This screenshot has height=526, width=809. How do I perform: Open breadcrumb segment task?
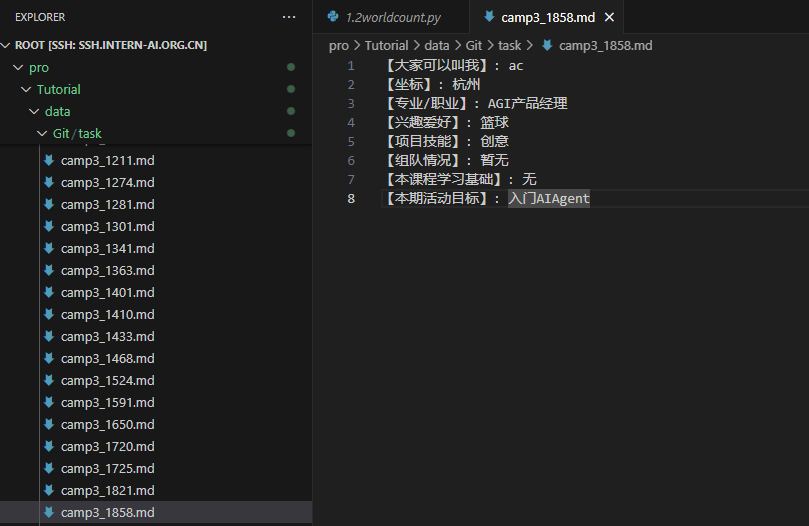pos(509,46)
